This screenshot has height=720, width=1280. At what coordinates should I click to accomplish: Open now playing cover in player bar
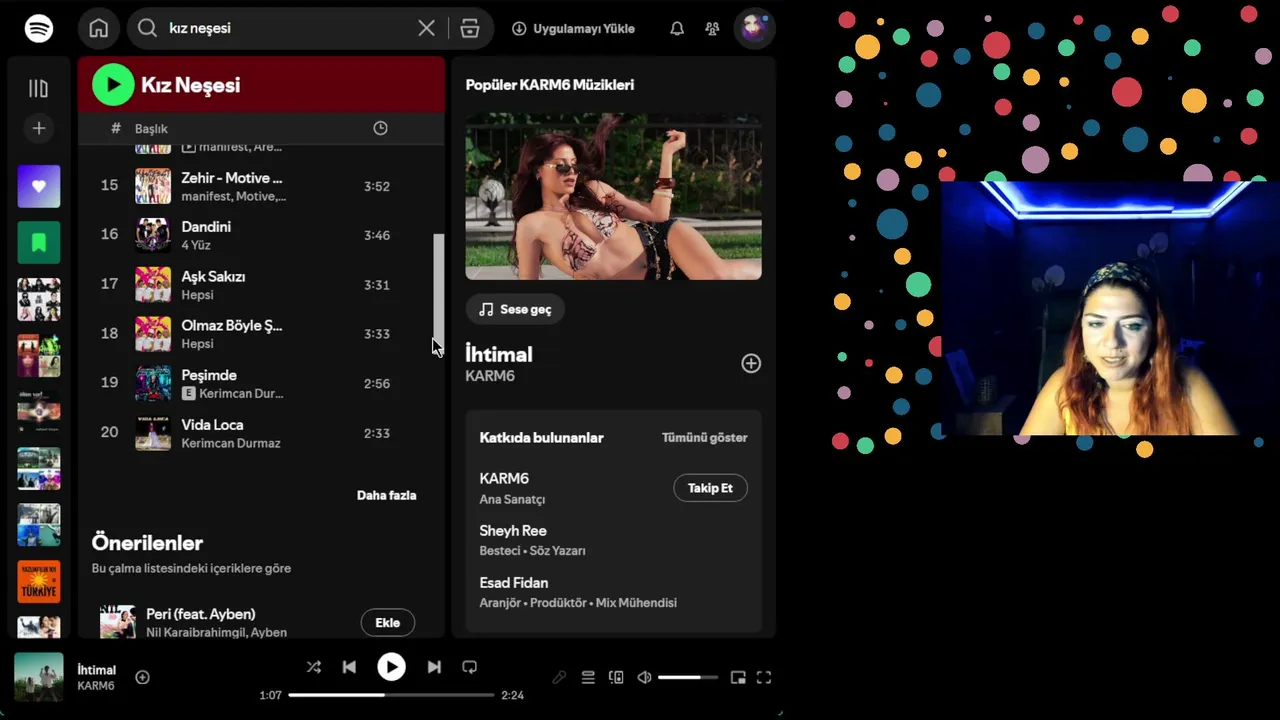coord(38,677)
